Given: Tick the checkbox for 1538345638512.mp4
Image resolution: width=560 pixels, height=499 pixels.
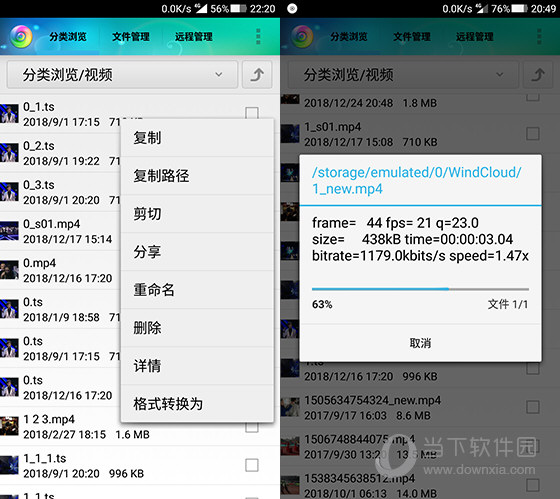Looking at the screenshot, I should pos(533,485).
